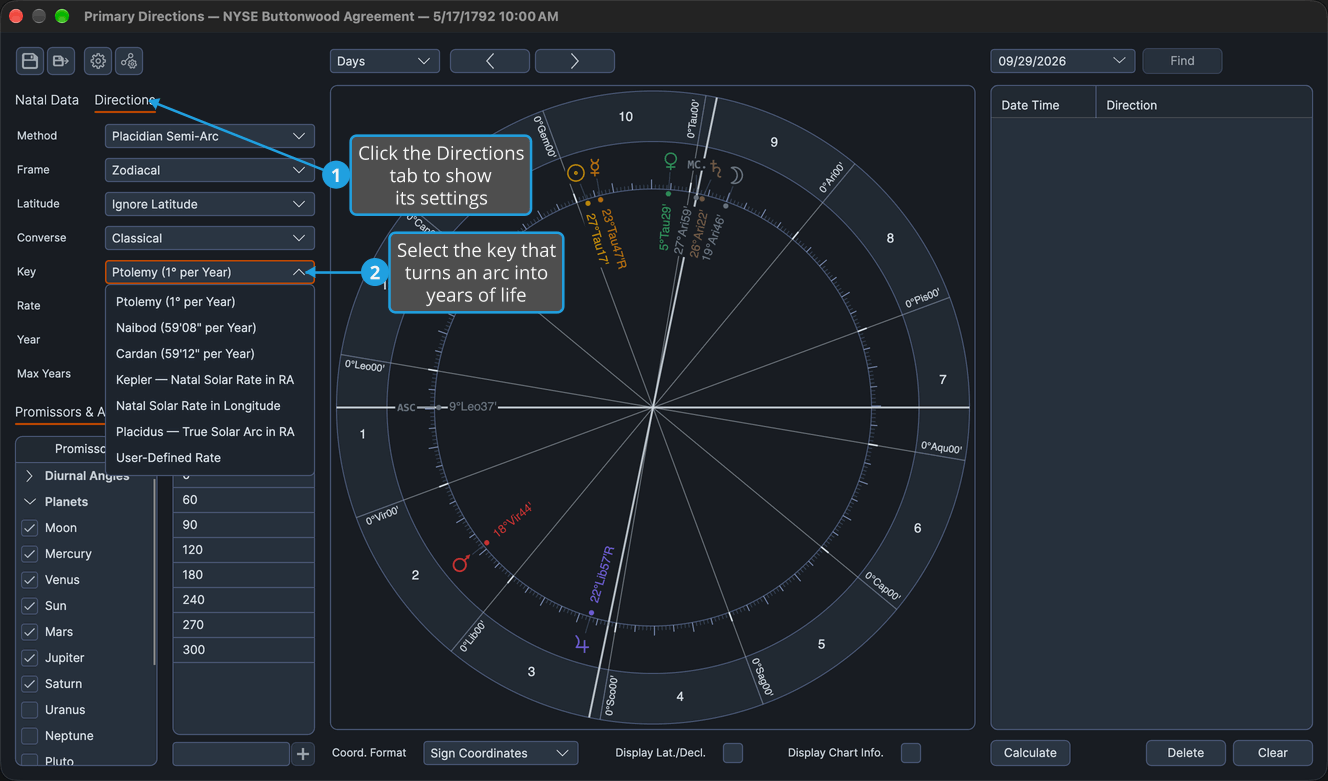Pick the User-Defined Rate option
The width and height of the screenshot is (1328, 781).
point(210,458)
